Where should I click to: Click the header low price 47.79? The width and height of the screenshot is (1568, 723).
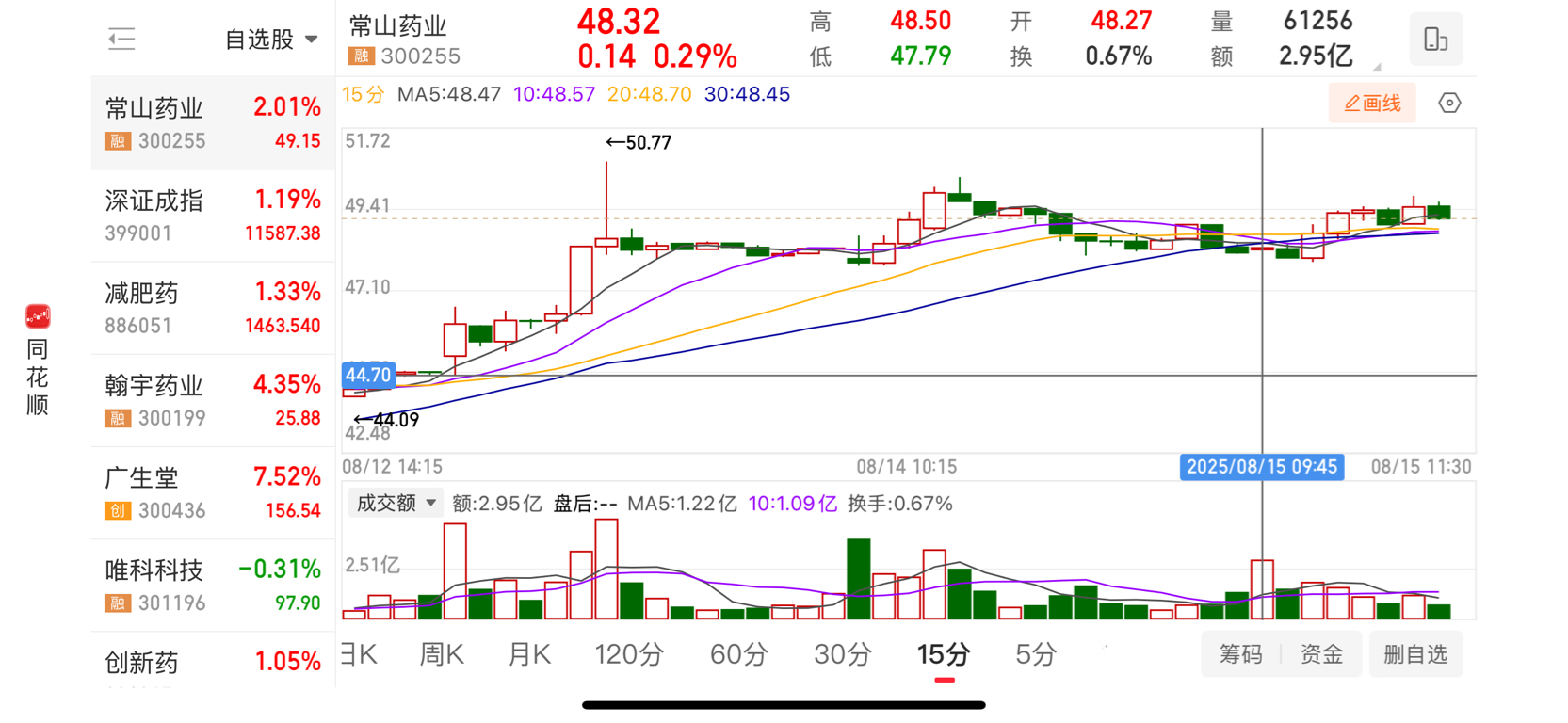coord(920,56)
